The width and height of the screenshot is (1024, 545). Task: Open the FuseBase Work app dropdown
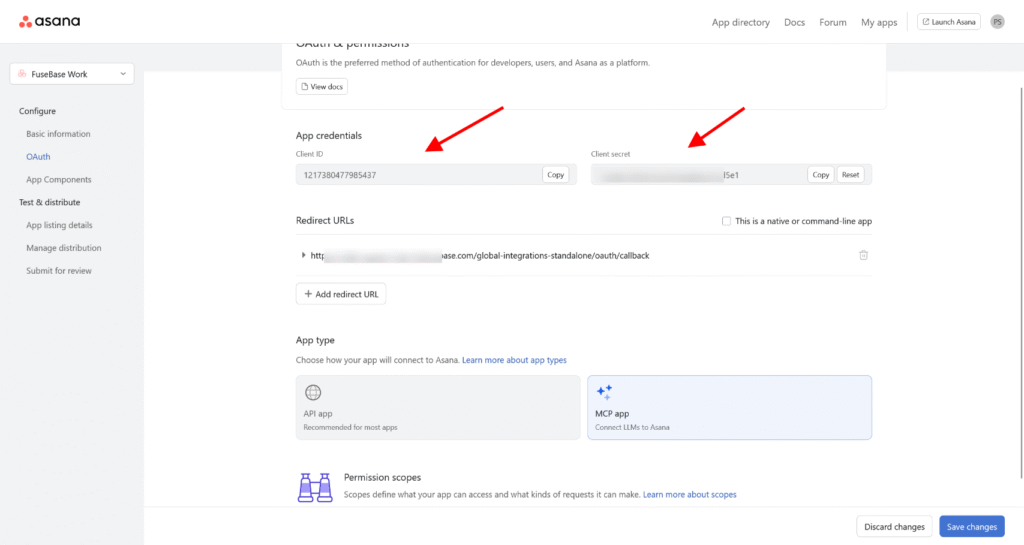pyautogui.click(x=72, y=74)
